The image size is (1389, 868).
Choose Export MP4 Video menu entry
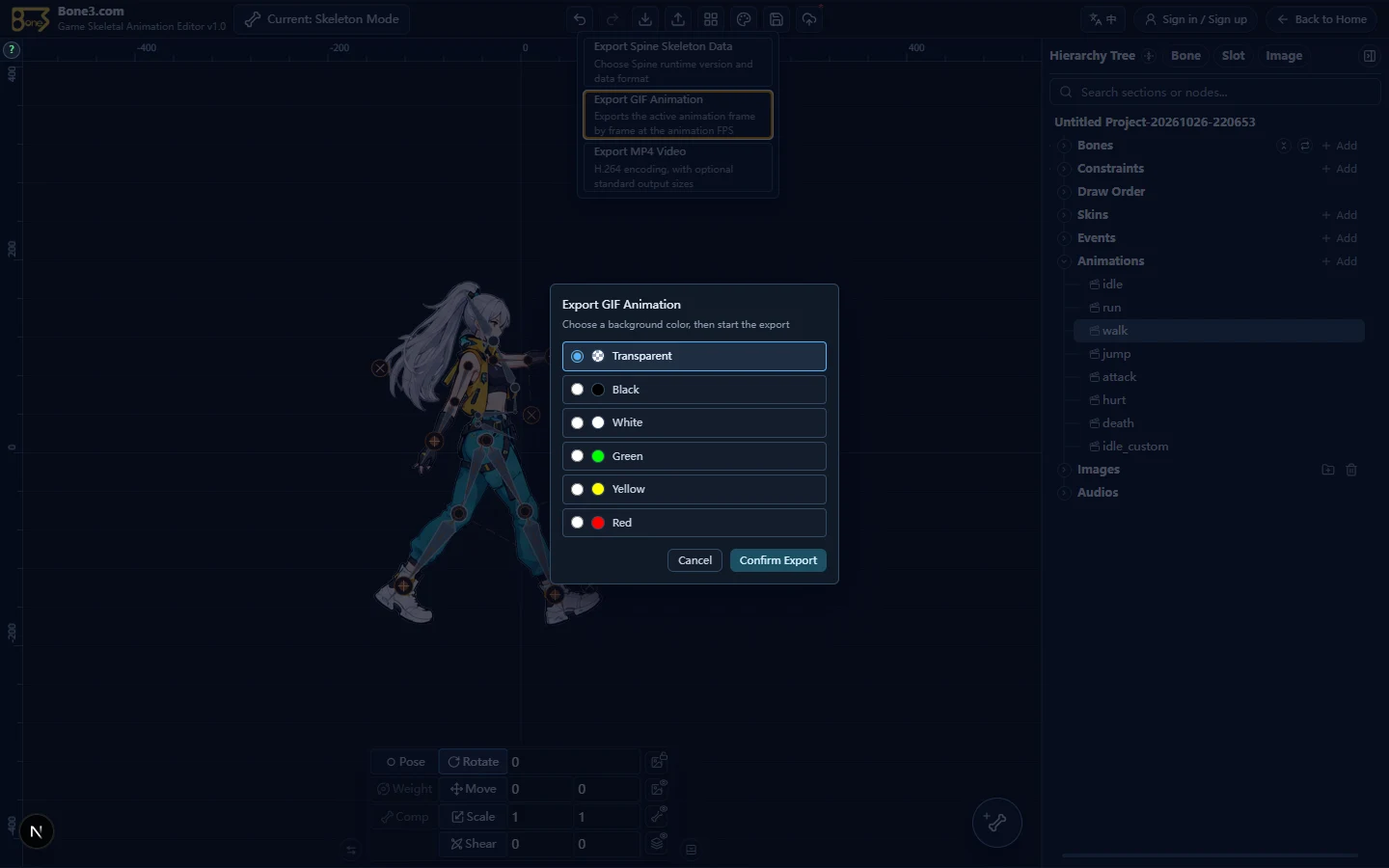pyautogui.click(x=677, y=167)
